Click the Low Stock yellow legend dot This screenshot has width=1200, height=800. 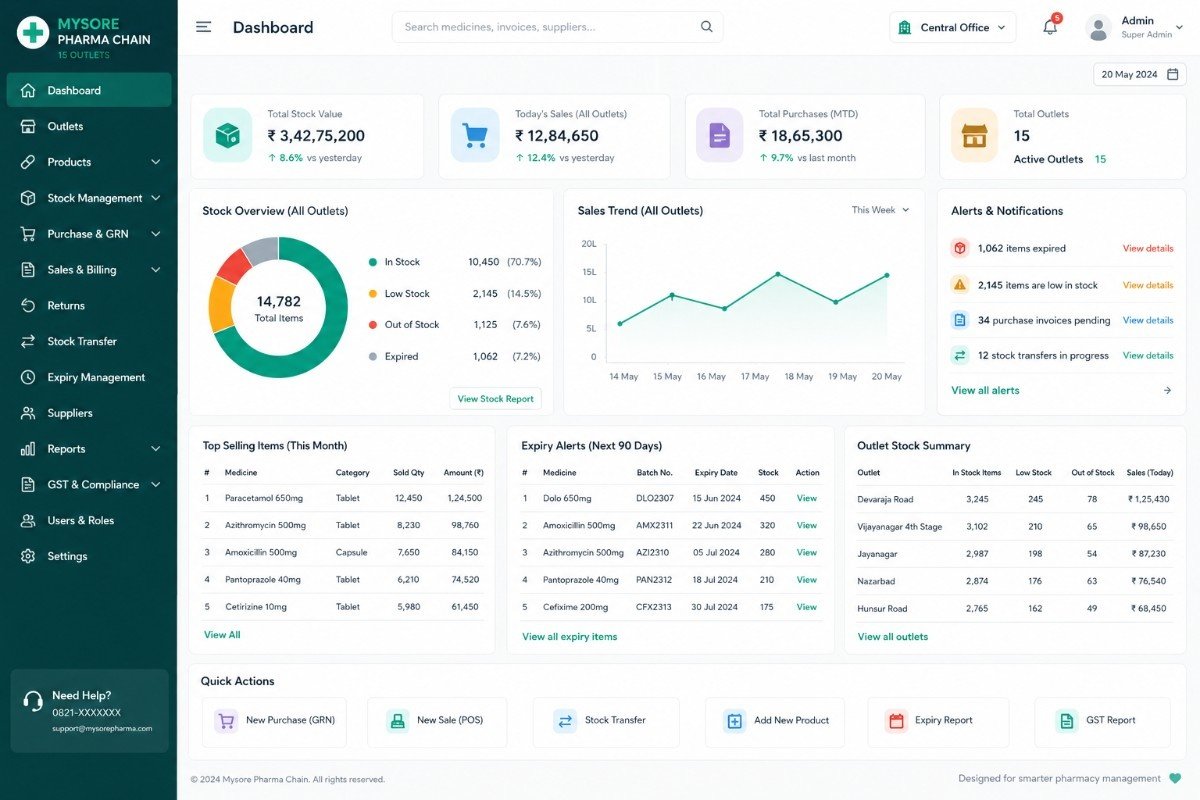pos(373,294)
